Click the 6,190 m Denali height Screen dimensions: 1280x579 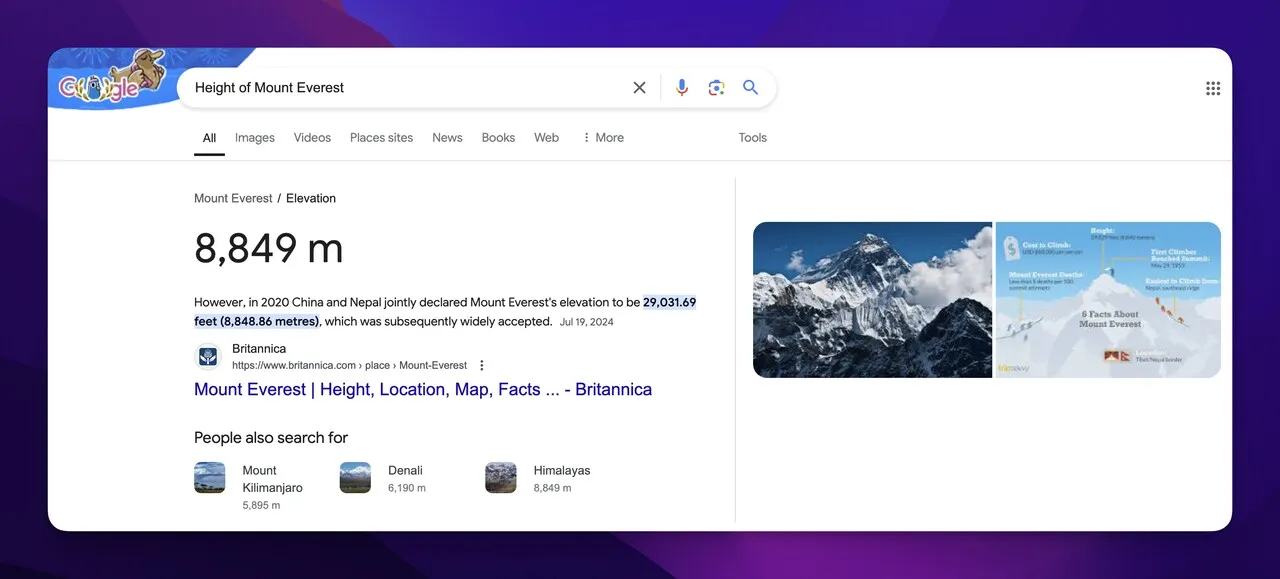coord(407,488)
